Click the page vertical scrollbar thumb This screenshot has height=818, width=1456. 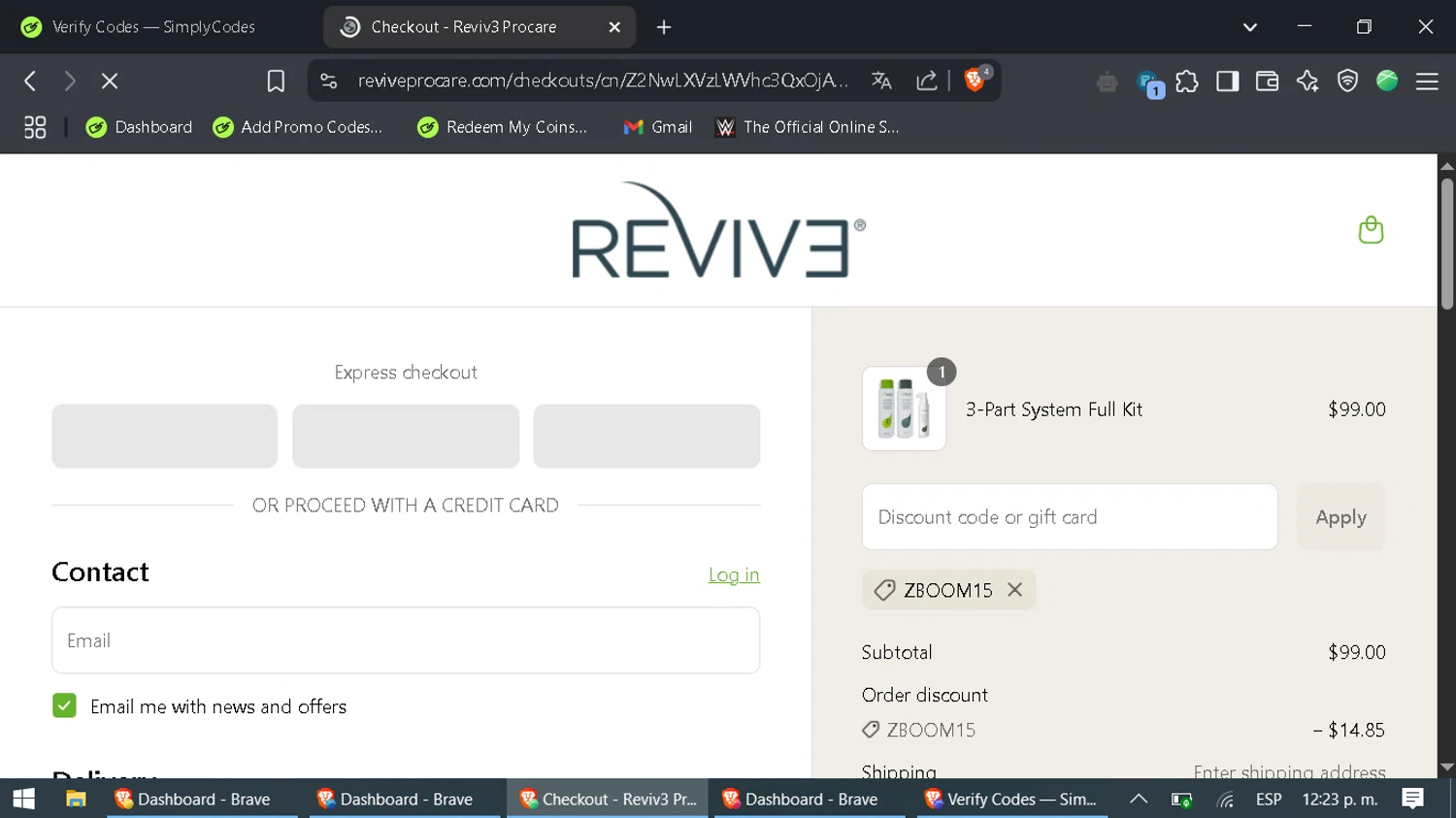[1446, 245]
